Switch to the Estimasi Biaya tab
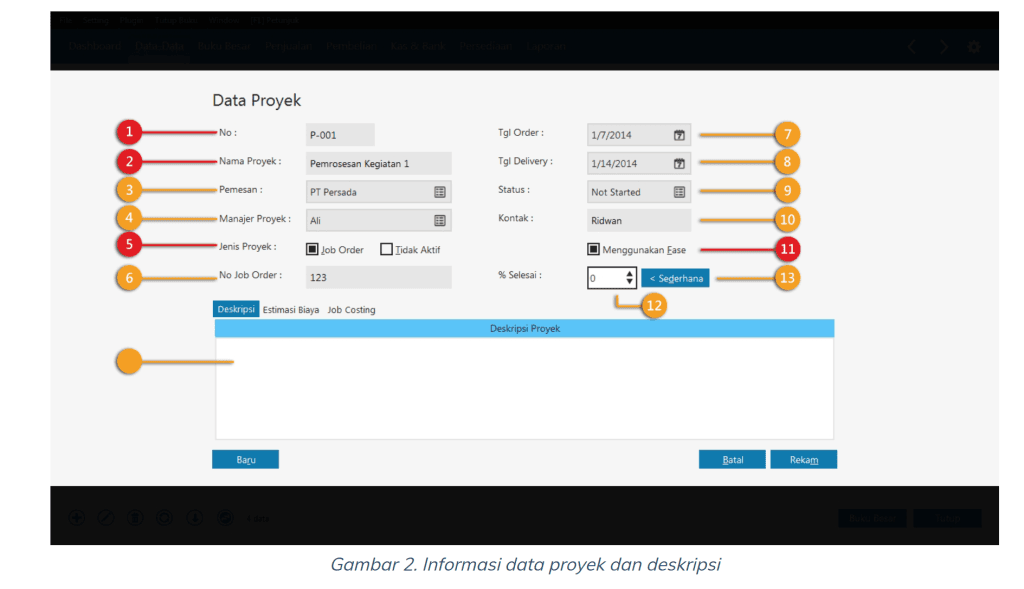This screenshot has height=589, width=1024. point(291,310)
